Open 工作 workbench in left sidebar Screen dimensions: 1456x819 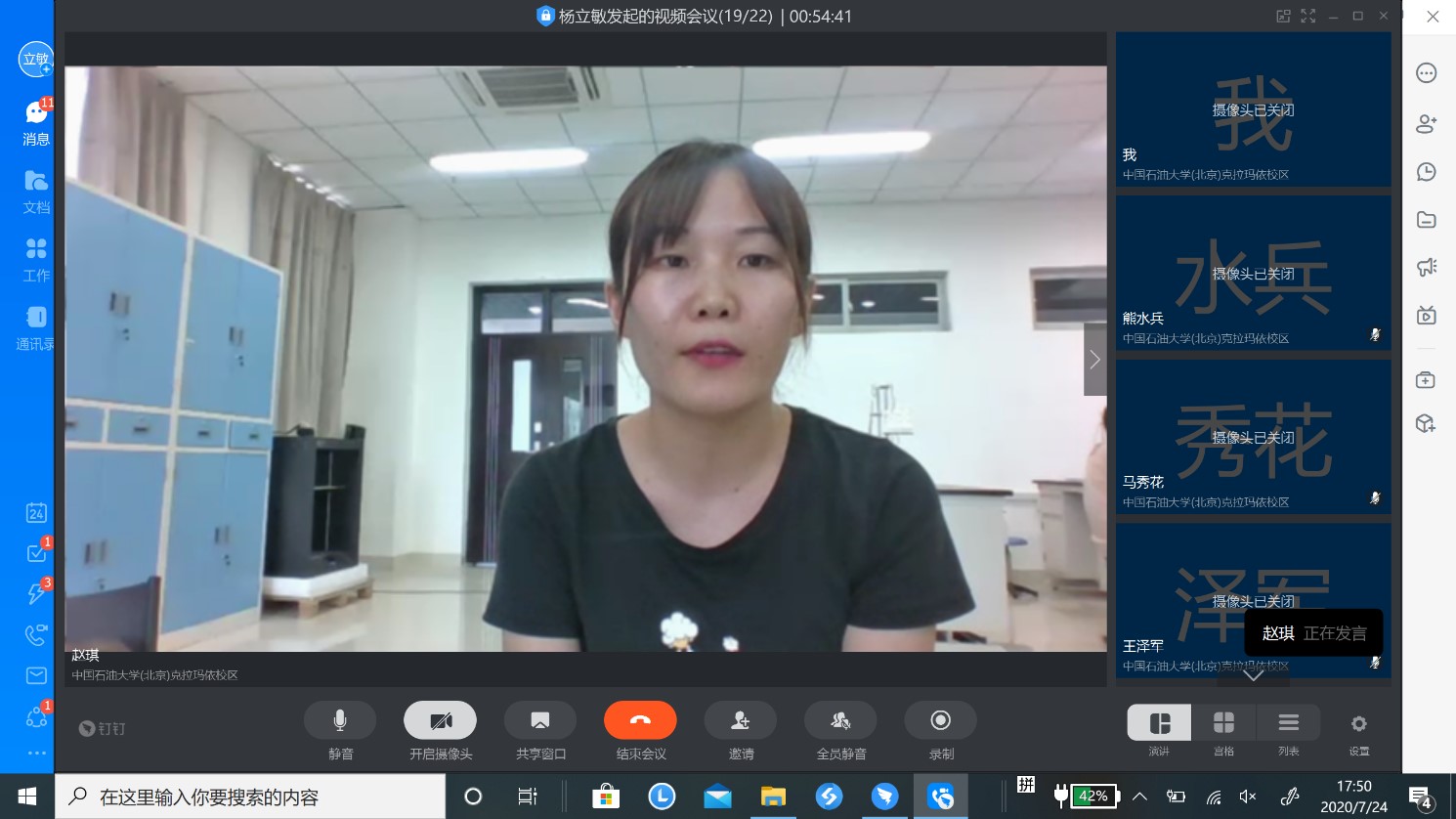36,260
